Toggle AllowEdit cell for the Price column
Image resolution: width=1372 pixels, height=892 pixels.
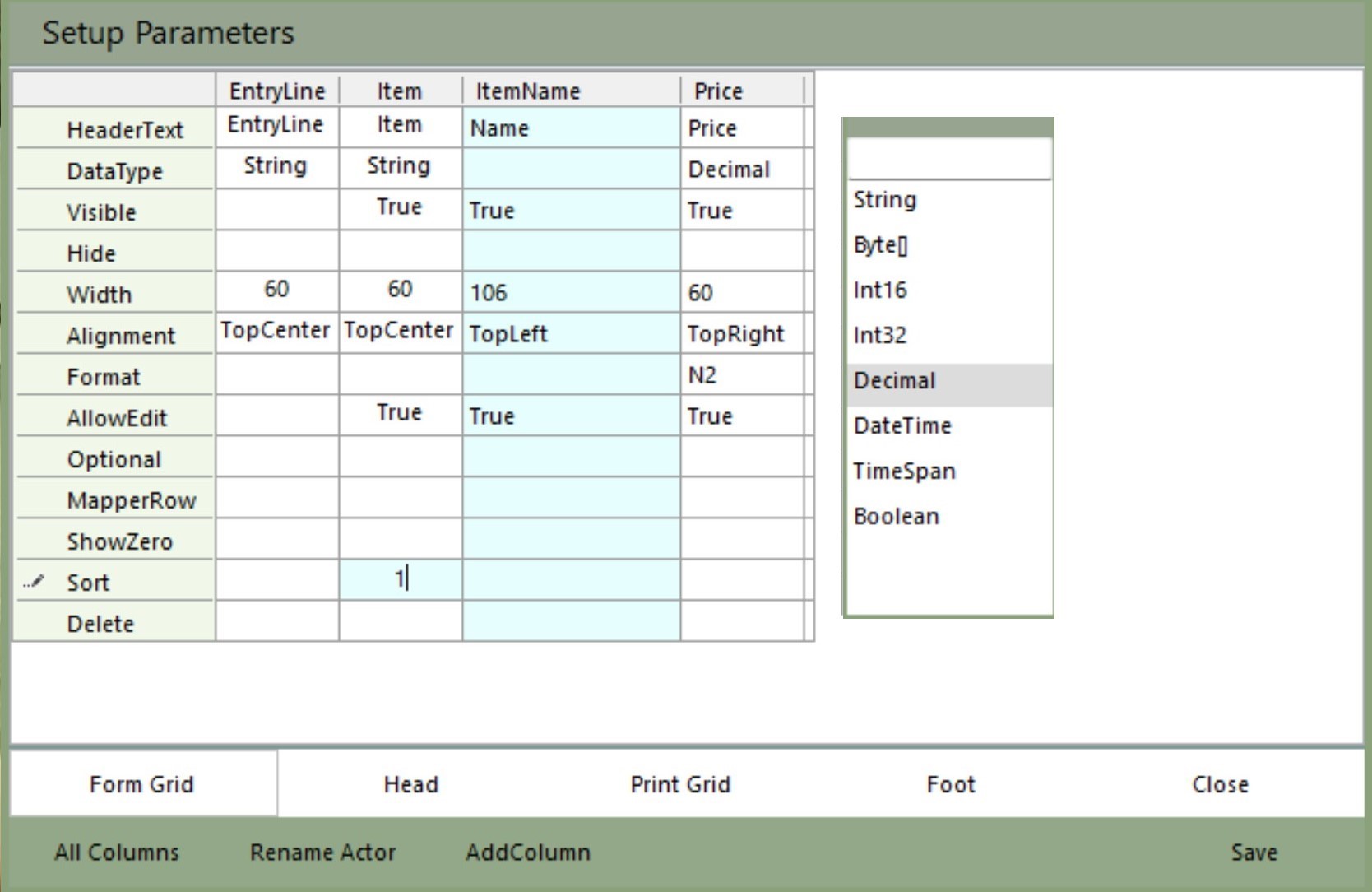pos(740,416)
